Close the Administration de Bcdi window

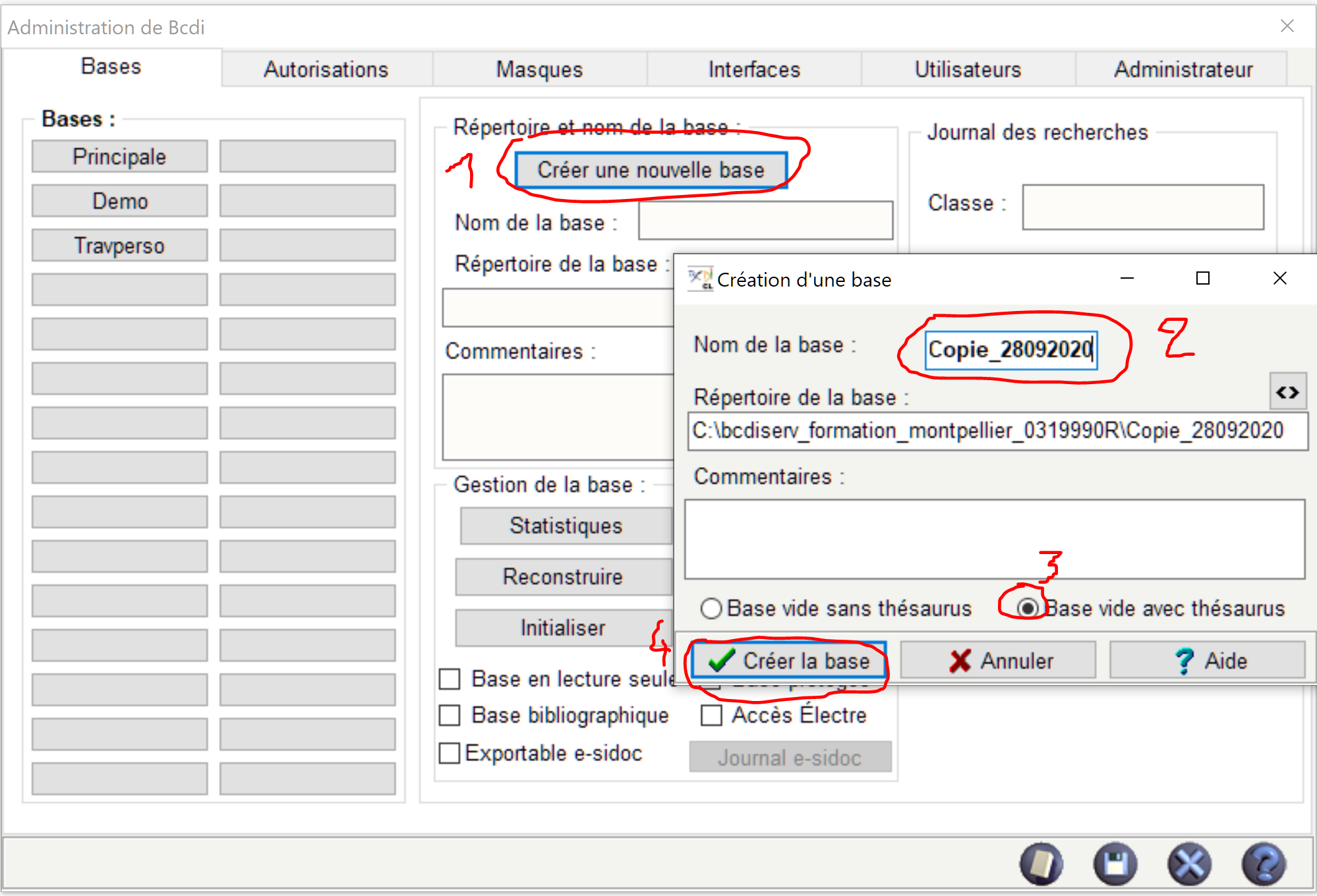(x=1287, y=26)
